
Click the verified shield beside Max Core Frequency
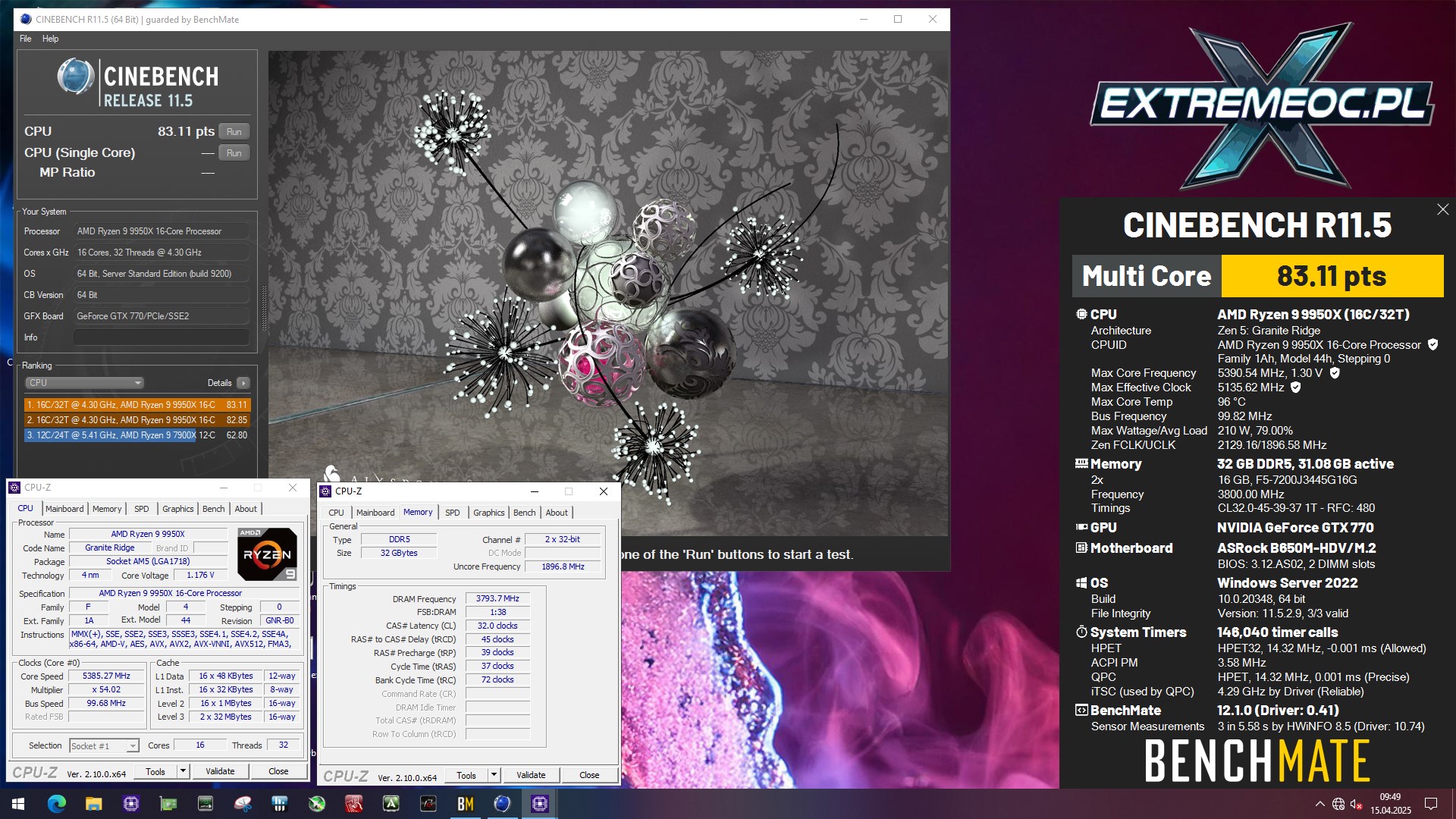tap(1335, 372)
